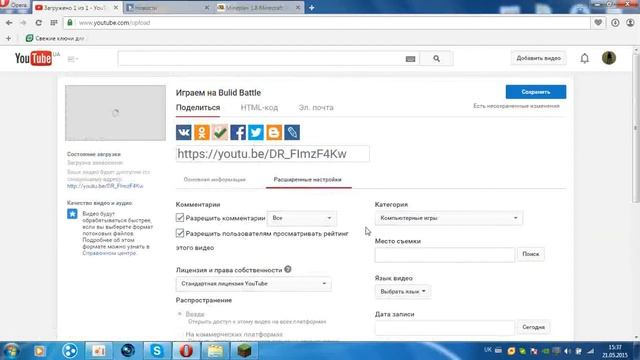Open Minecraft from the taskbar

(244, 351)
